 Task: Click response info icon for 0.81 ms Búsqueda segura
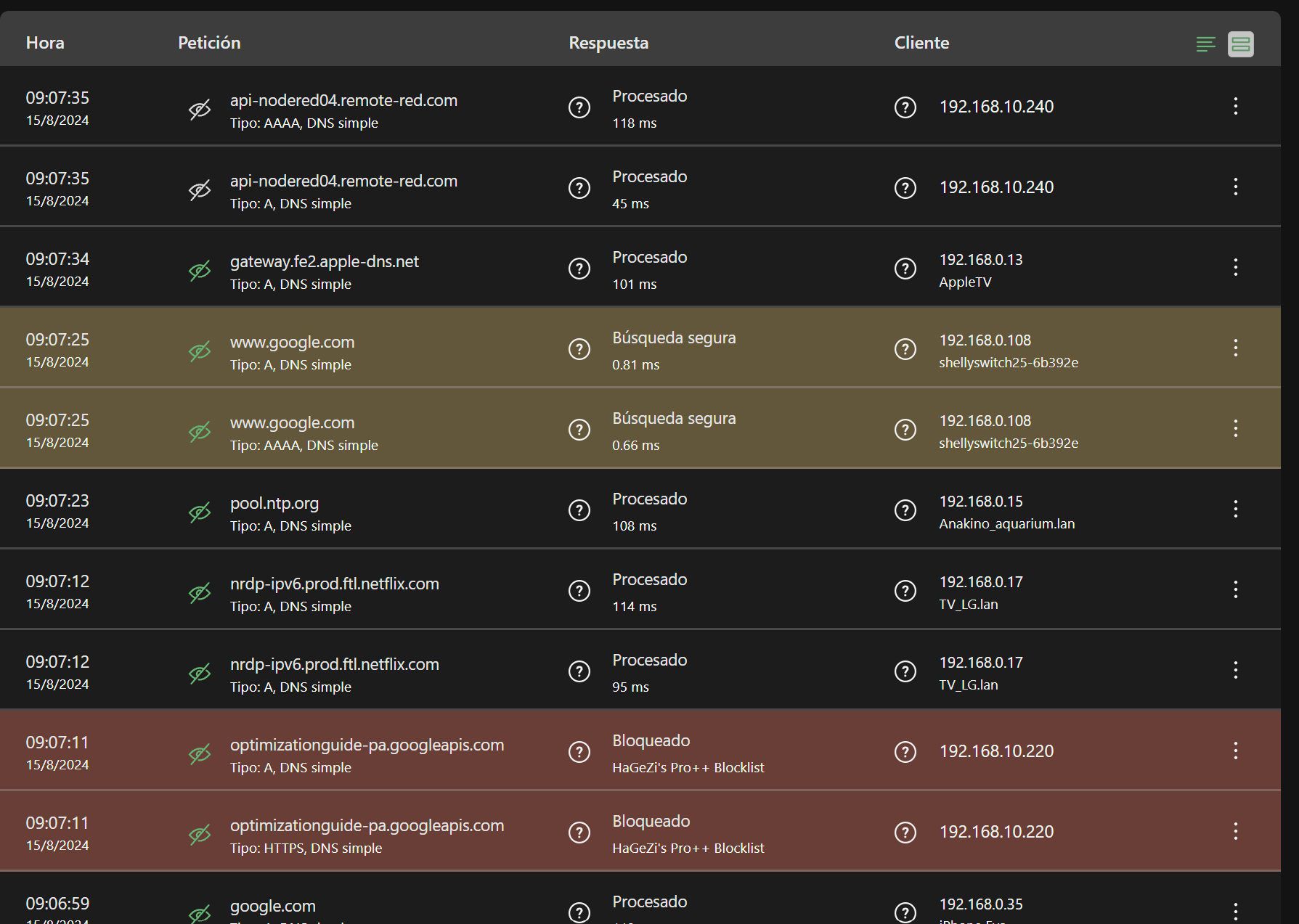579,349
